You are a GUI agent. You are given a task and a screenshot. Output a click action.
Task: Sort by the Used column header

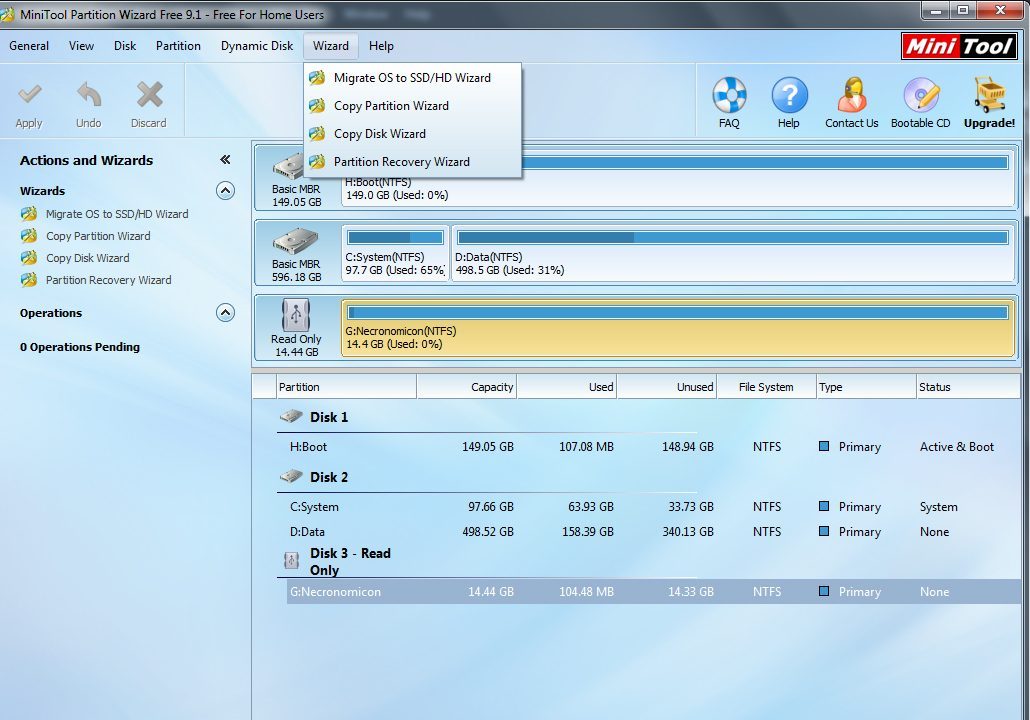568,387
